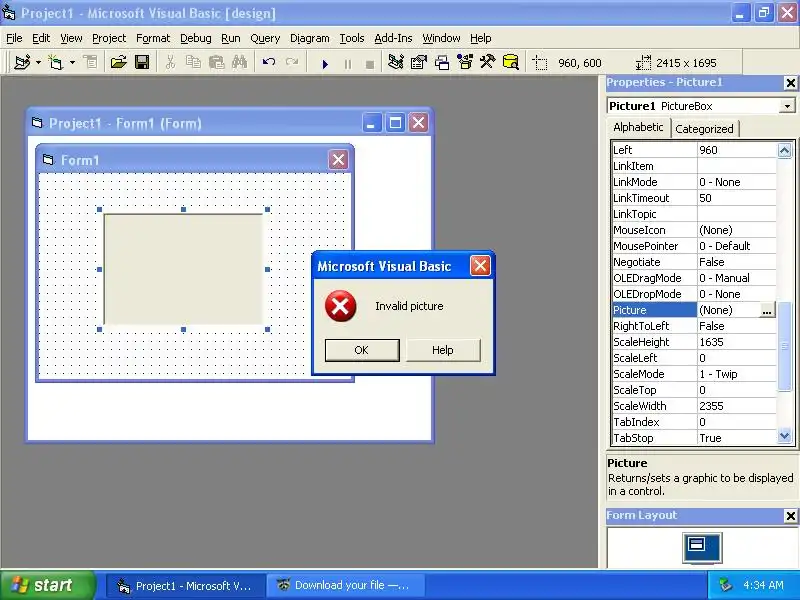Open the Picture1 PictureBox object dropdown
This screenshot has height=600, width=800.
pyautogui.click(x=787, y=106)
